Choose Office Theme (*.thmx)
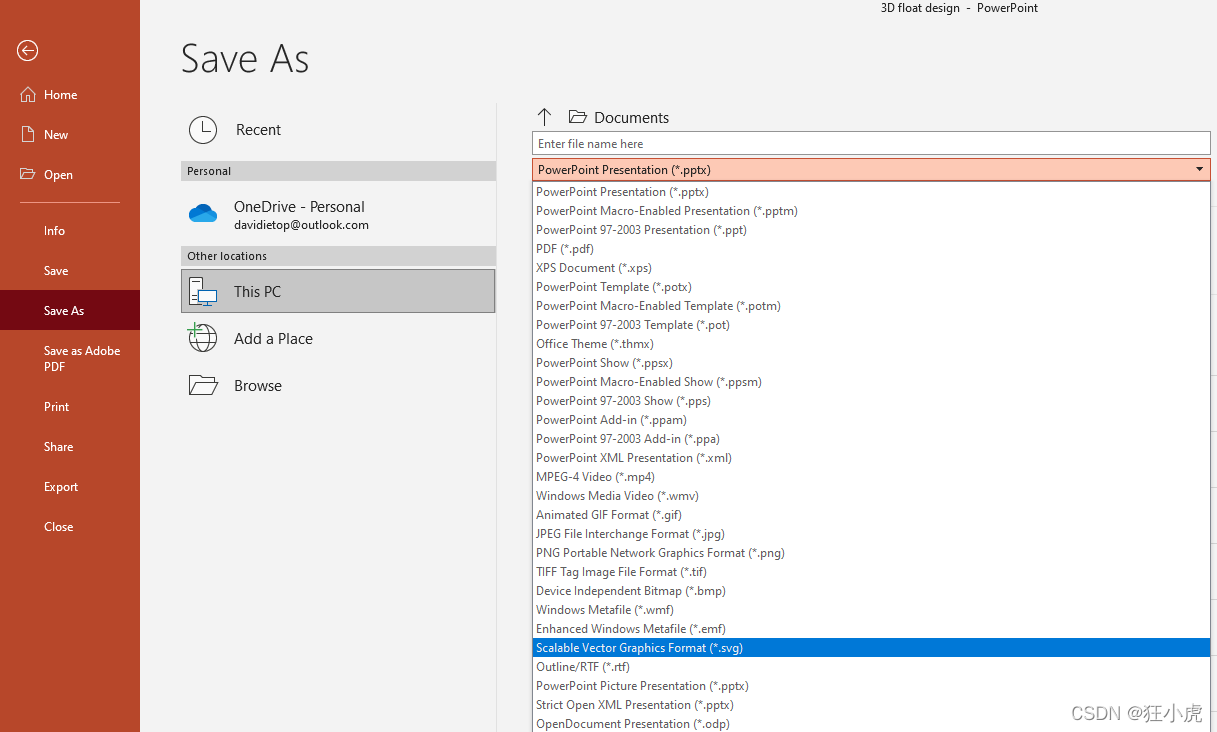Viewport: 1217px width, 732px height. 871,343
